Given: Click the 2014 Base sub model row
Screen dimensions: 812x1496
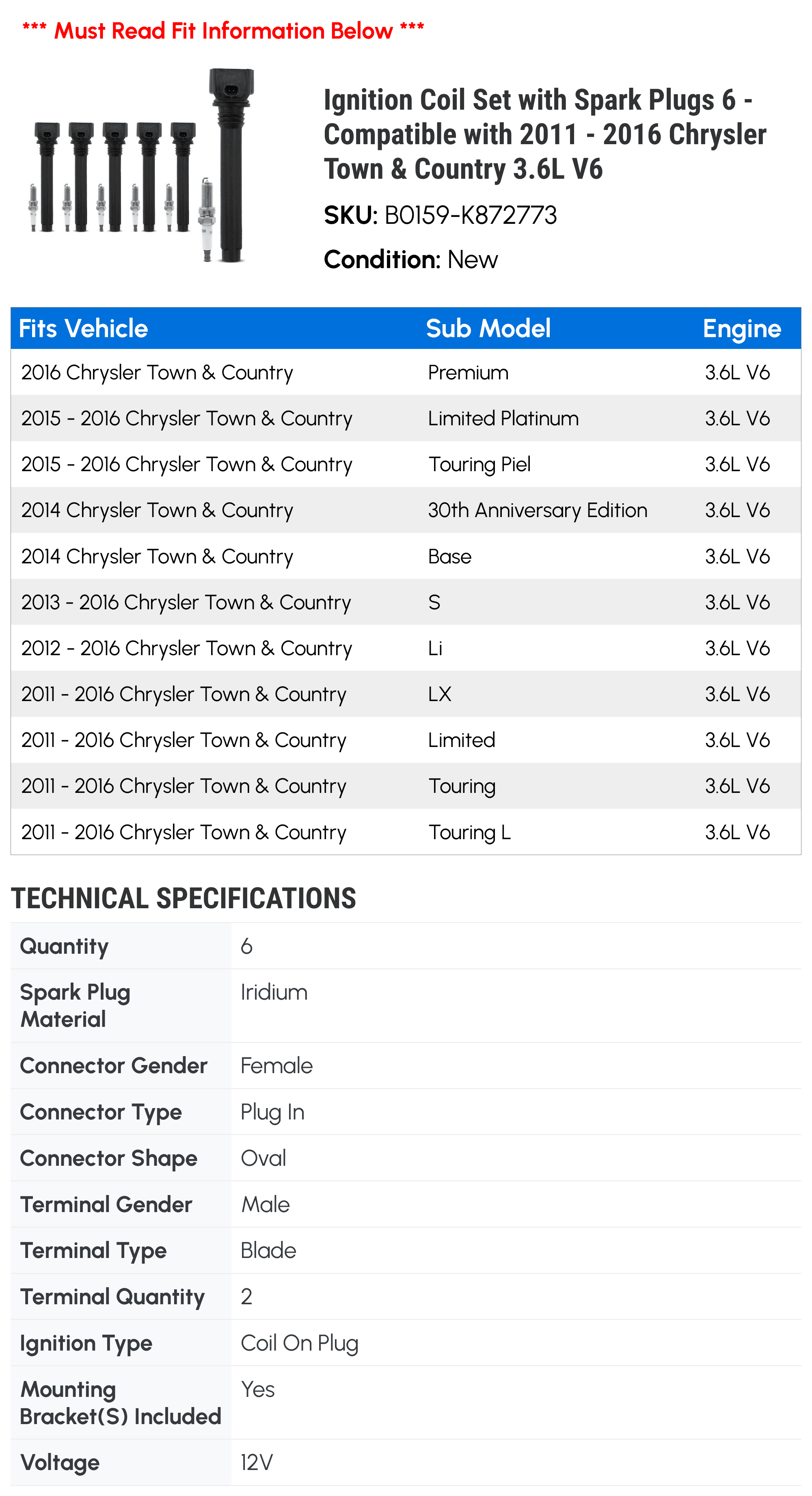Looking at the screenshot, I should (x=406, y=556).
